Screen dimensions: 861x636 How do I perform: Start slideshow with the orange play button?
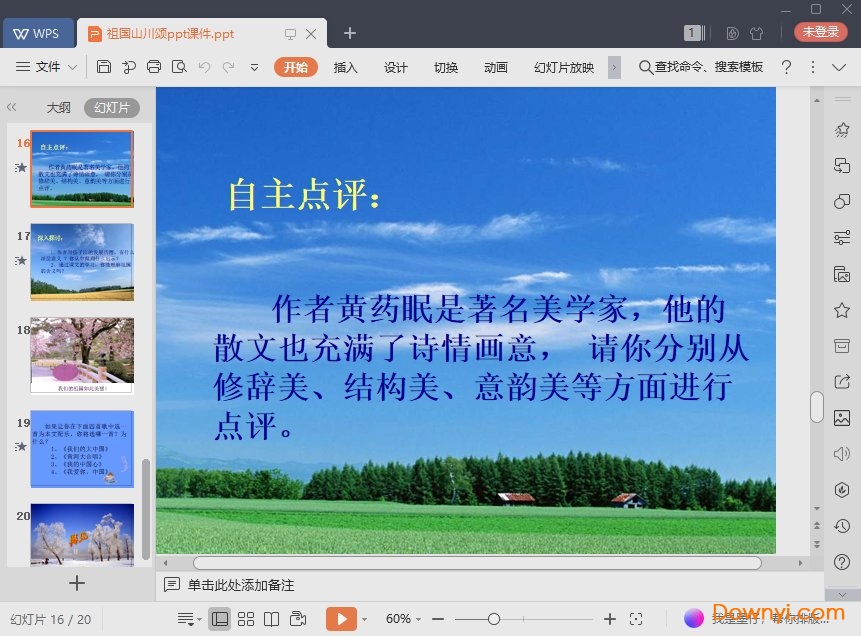[340, 619]
